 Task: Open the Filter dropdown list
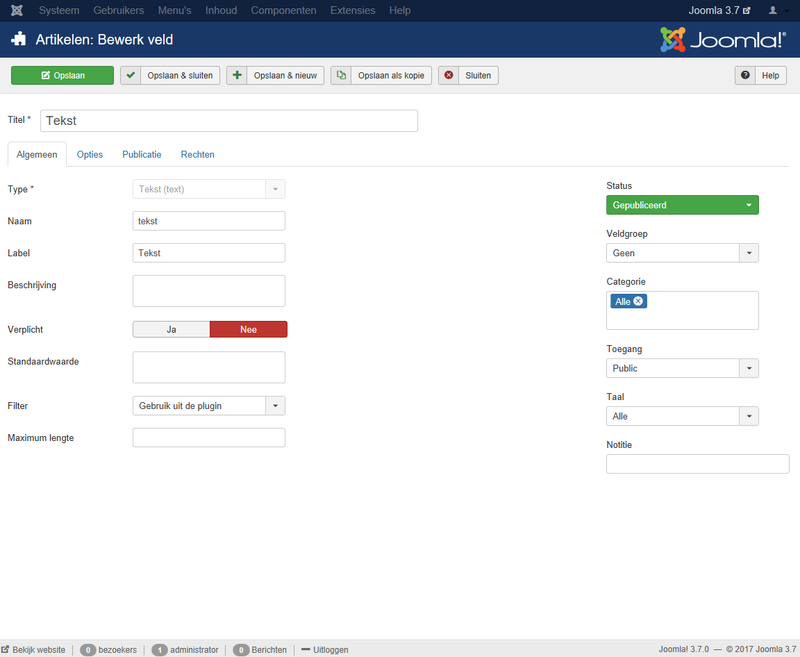209,405
